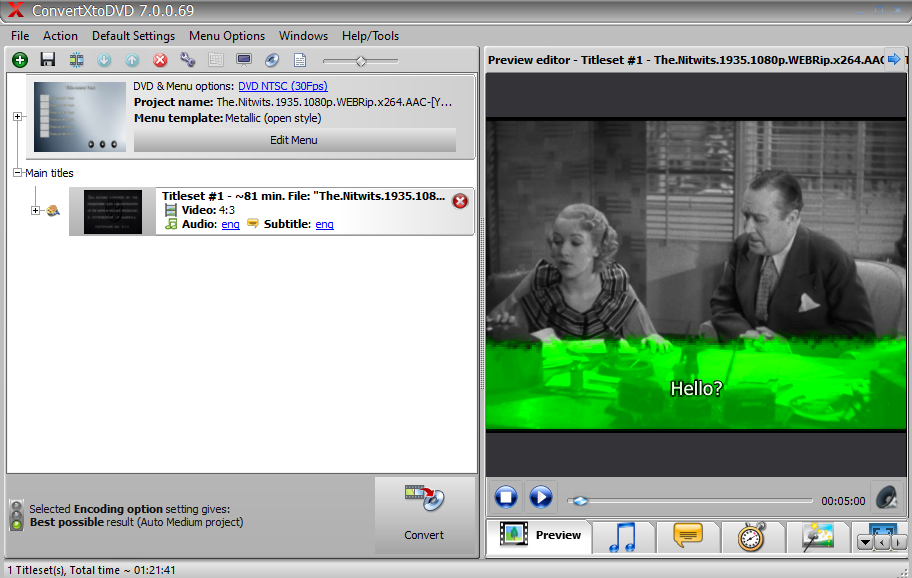Open the Help/Tools menu

pos(370,36)
